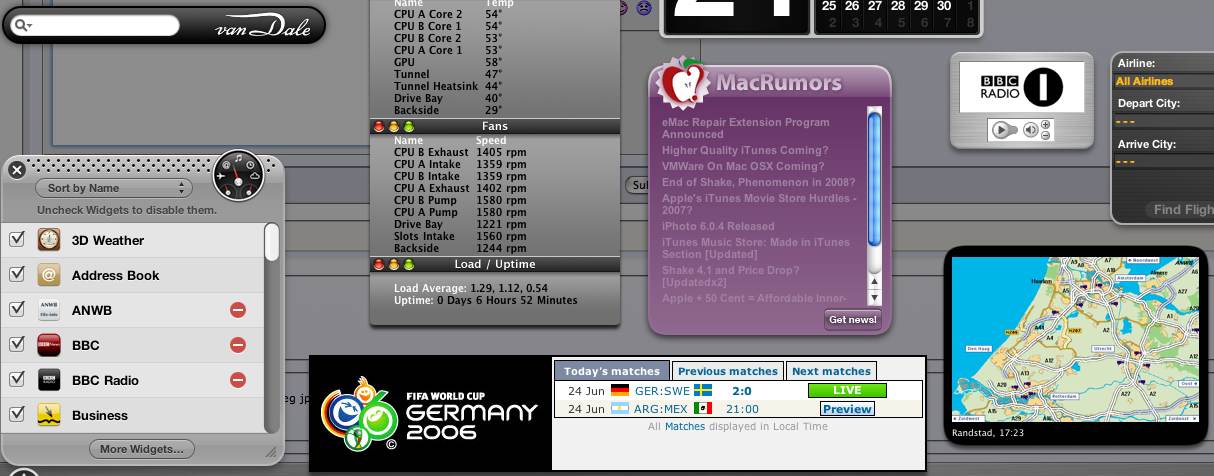
Task: Click the BBC Radio 1 logo
Action: pos(1021,87)
